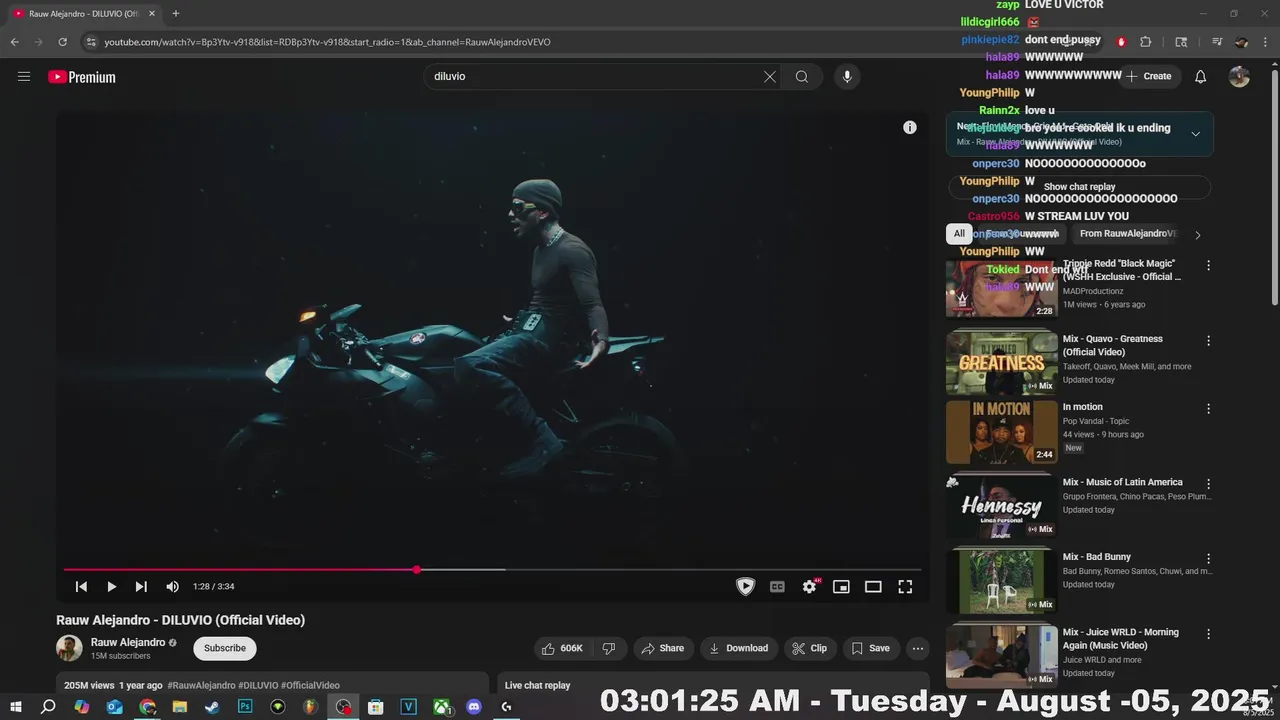Expand the mix playlist panel chevron
The height and width of the screenshot is (720, 1280).
1195,134
